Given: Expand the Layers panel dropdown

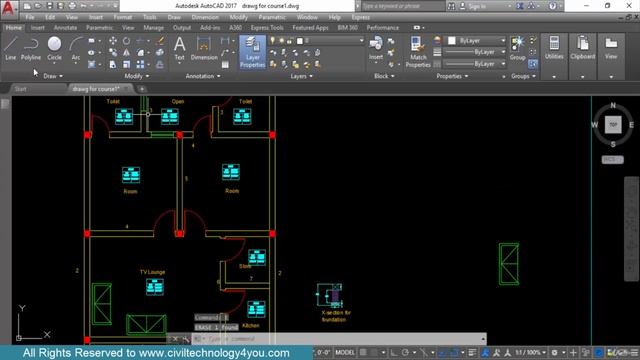Looking at the screenshot, I should (x=302, y=76).
